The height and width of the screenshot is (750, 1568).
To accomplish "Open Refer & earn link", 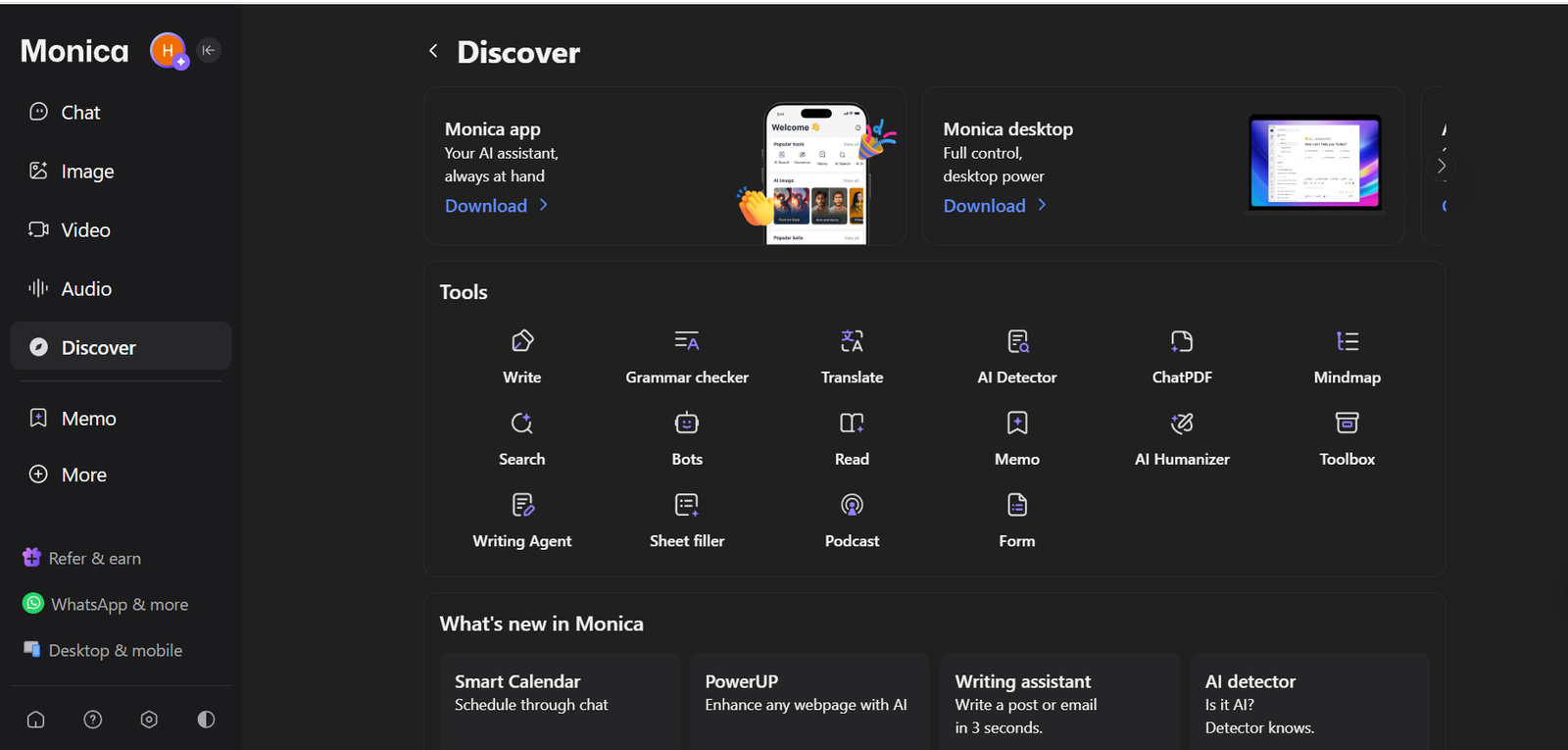I will click(82, 558).
